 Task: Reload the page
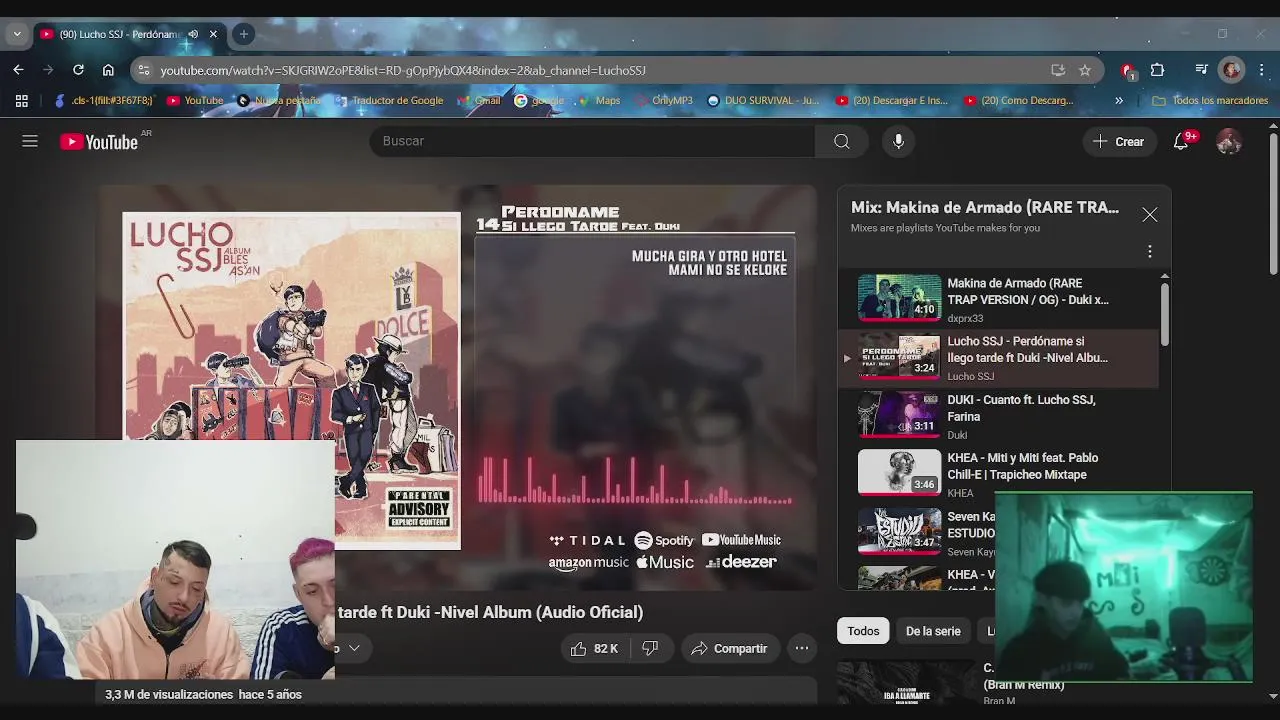click(78, 70)
